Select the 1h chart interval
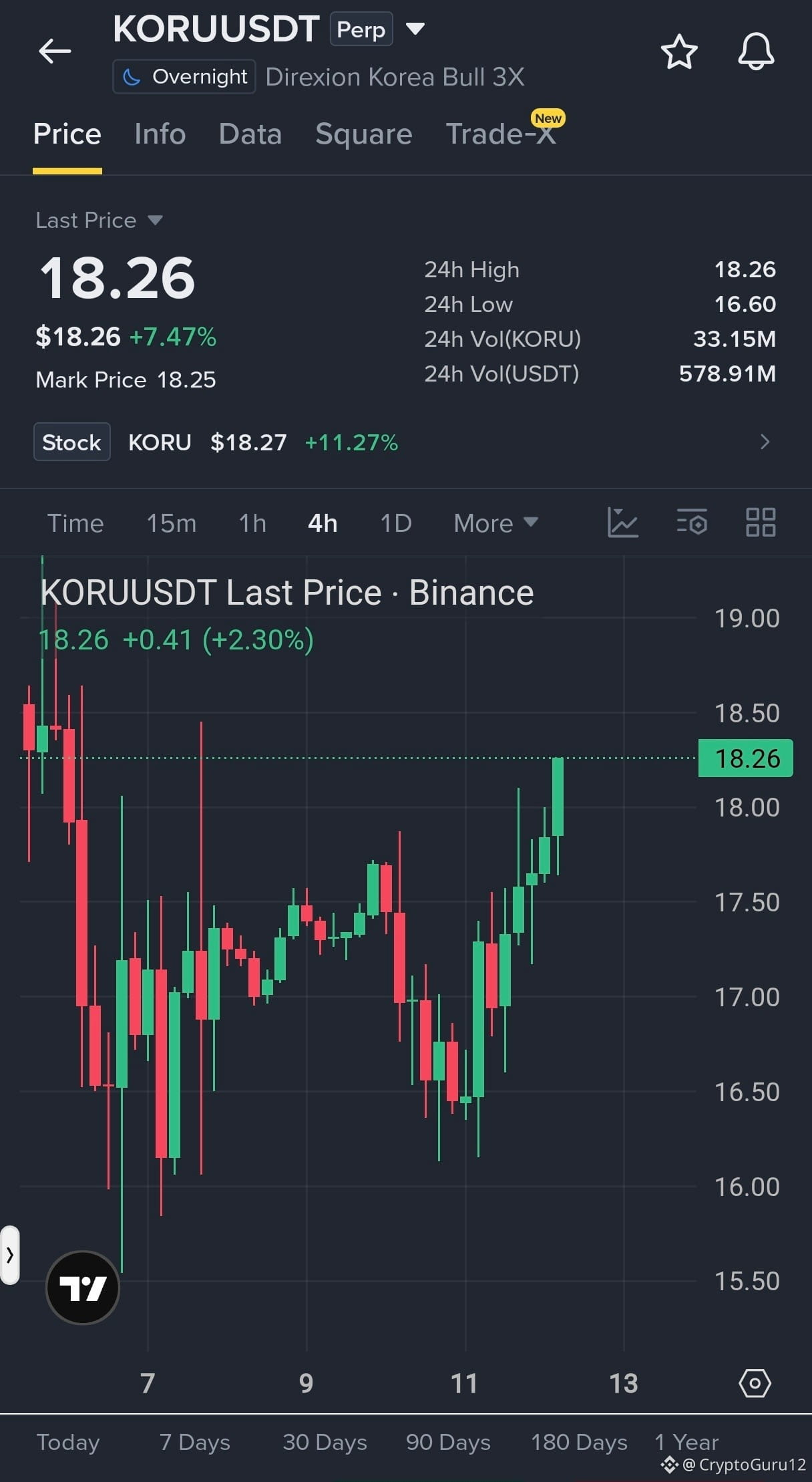 coord(252,523)
